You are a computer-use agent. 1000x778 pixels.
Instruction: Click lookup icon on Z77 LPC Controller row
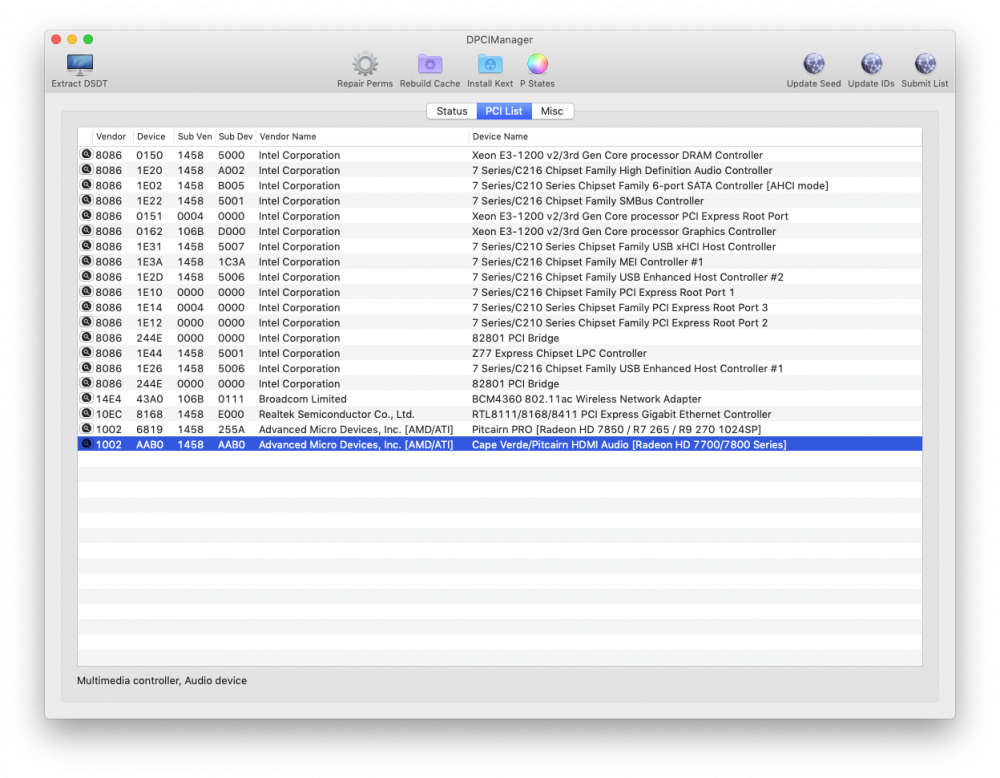[x=86, y=352]
